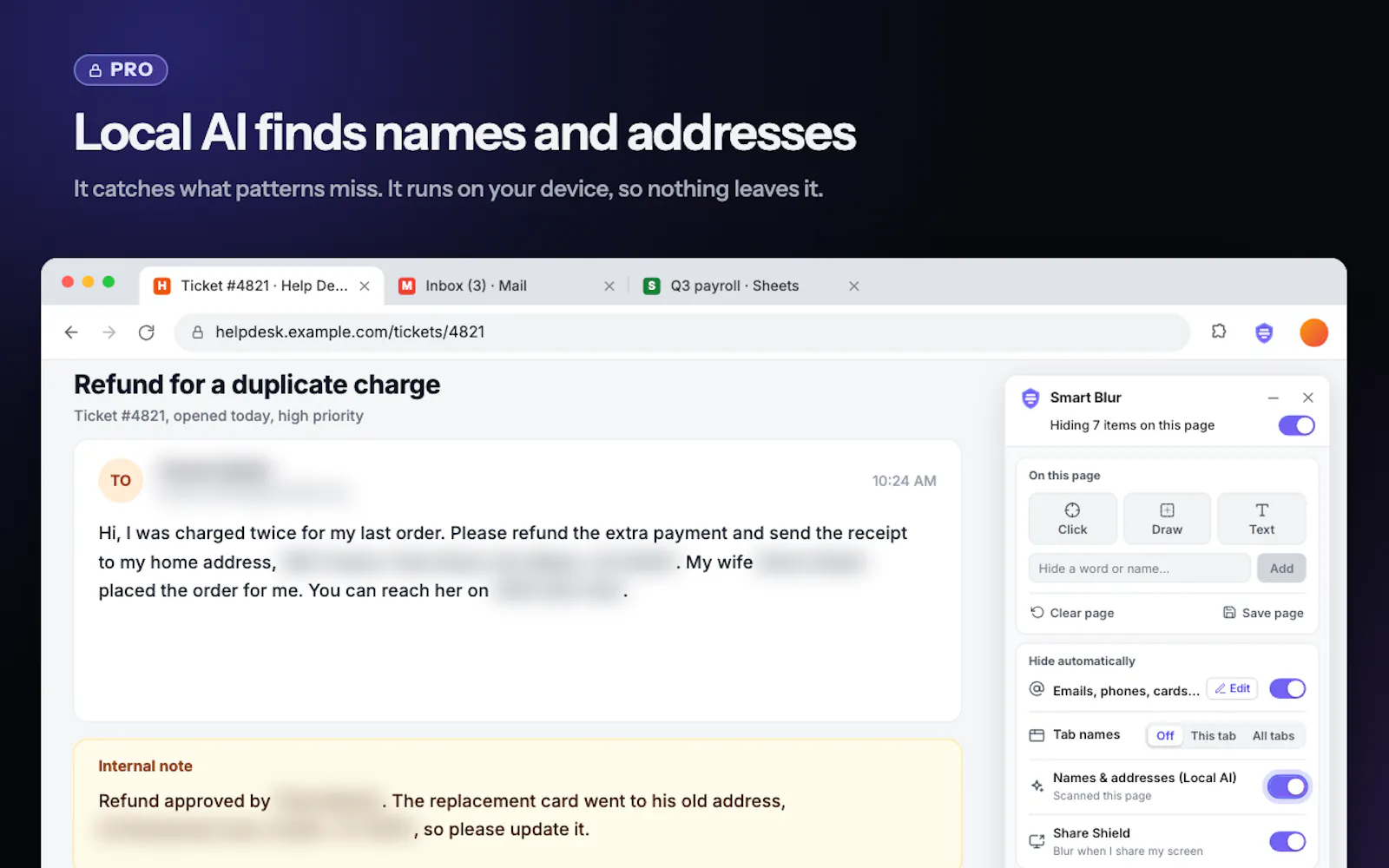Open the extensions puzzle icon
Screen dimensions: 1389x868
tap(1219, 332)
